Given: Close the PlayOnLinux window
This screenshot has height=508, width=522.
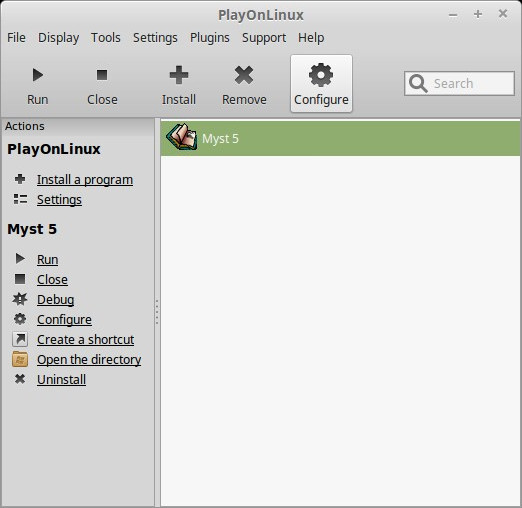Looking at the screenshot, I should 503,14.
